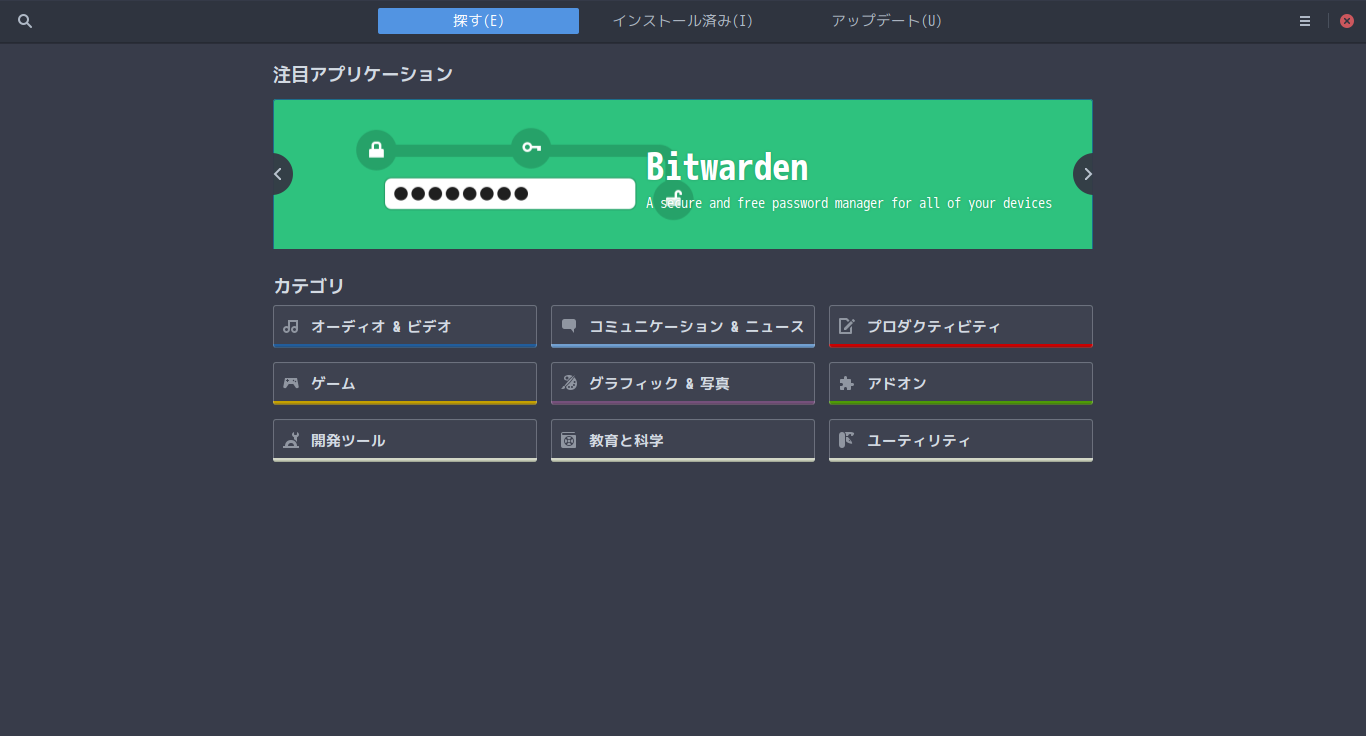Screen dimensions: 1366x736
Task: Show next featured app with right chevron
Action: coord(1087,174)
